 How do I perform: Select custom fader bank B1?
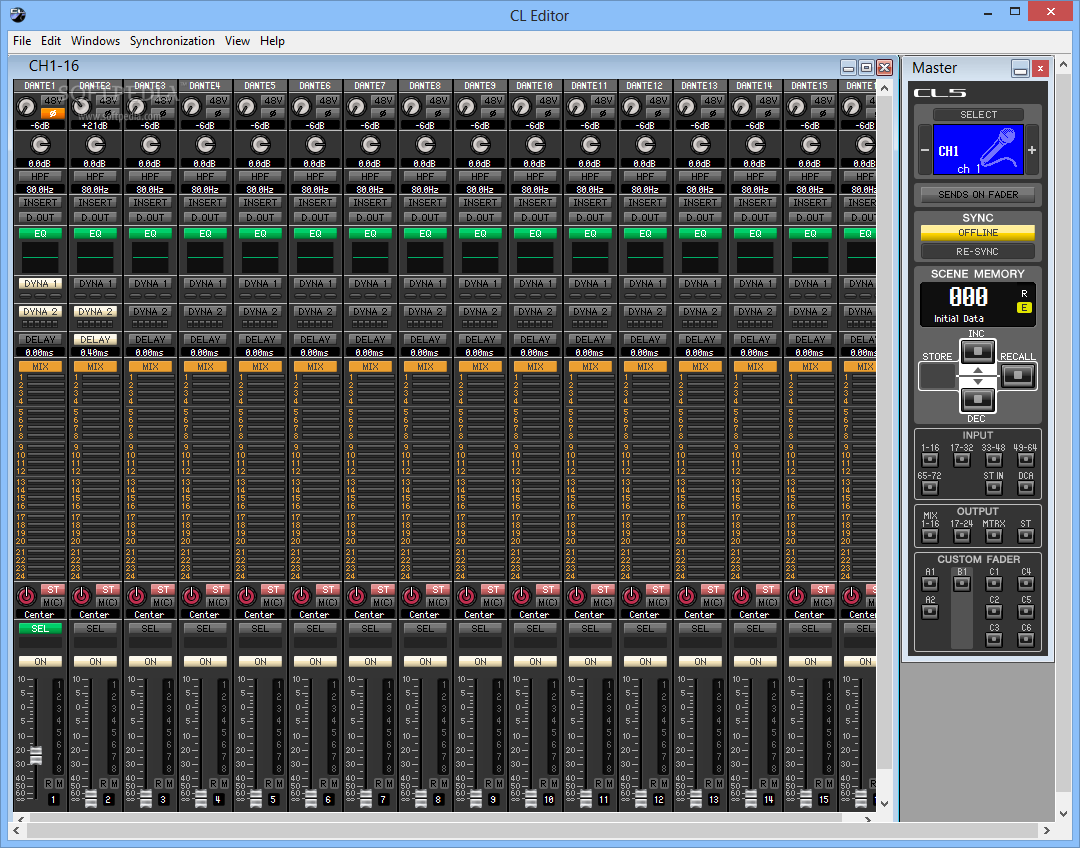coord(962,584)
